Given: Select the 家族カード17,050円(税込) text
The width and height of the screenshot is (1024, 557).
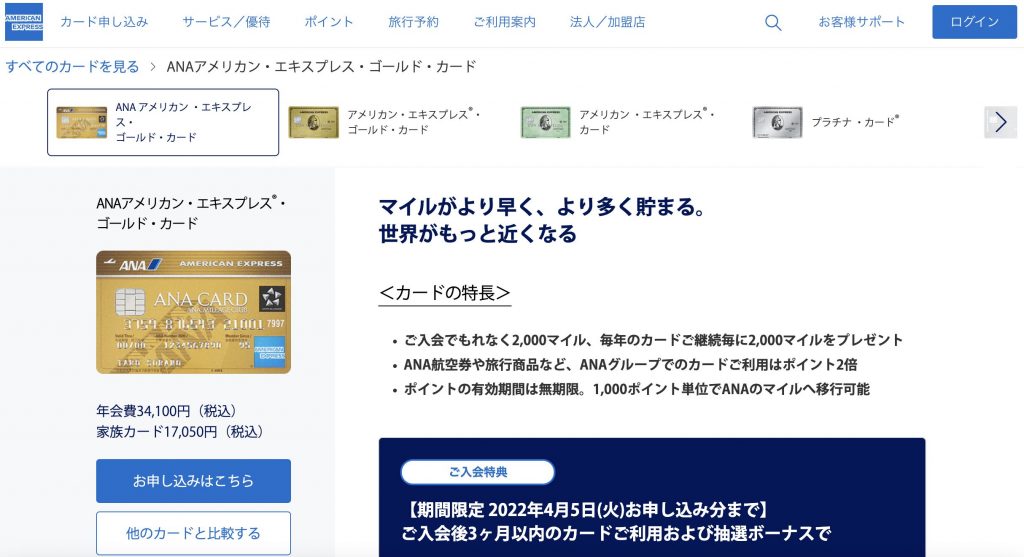Looking at the screenshot, I should tap(180, 432).
